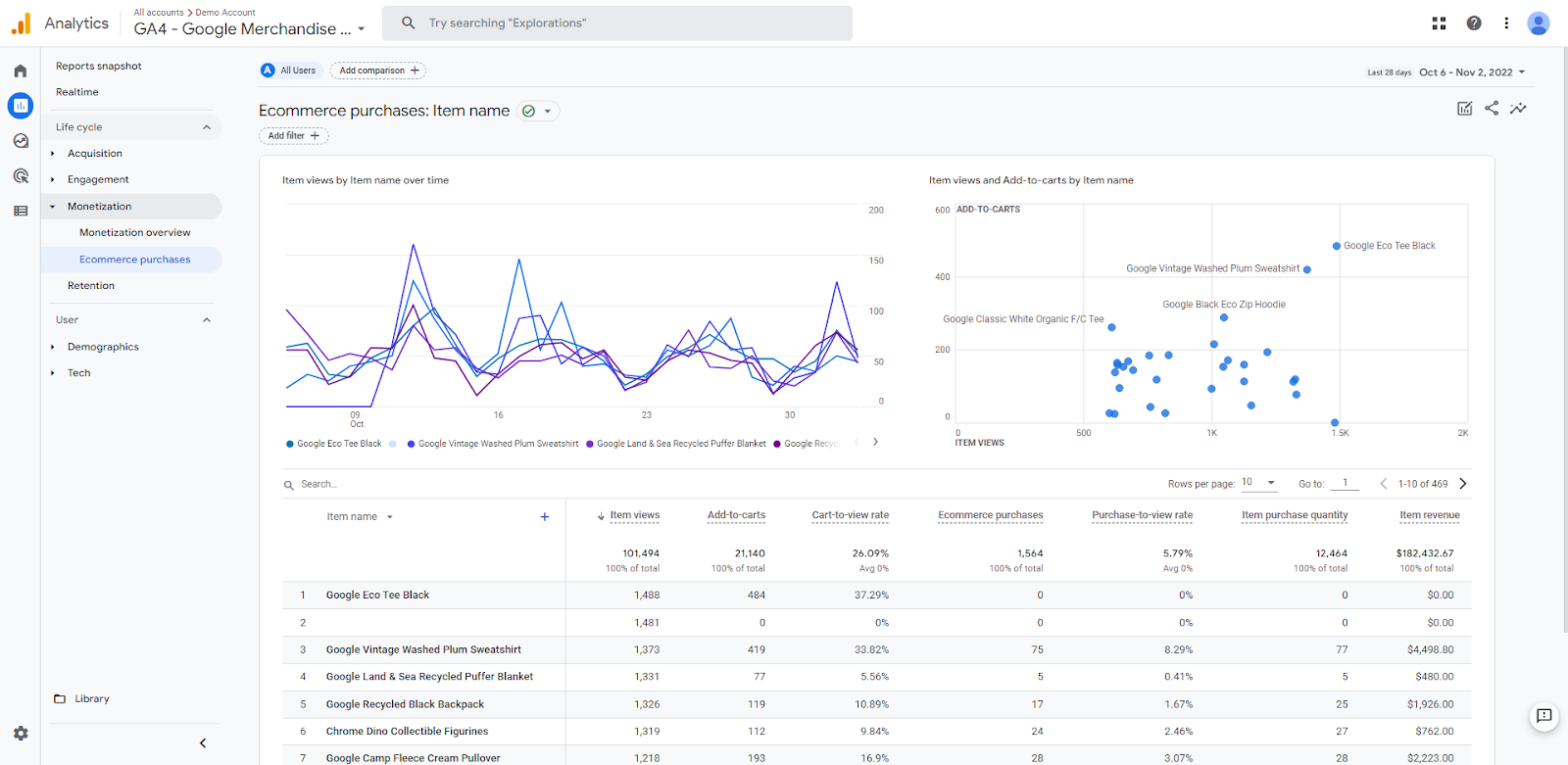Click the table Search field
Viewport: 1568px width, 765px height.
pos(318,485)
